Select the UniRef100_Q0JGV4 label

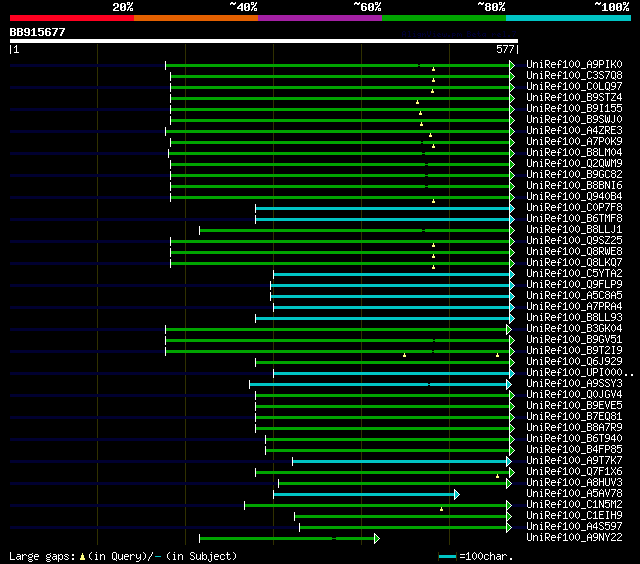coord(574,395)
